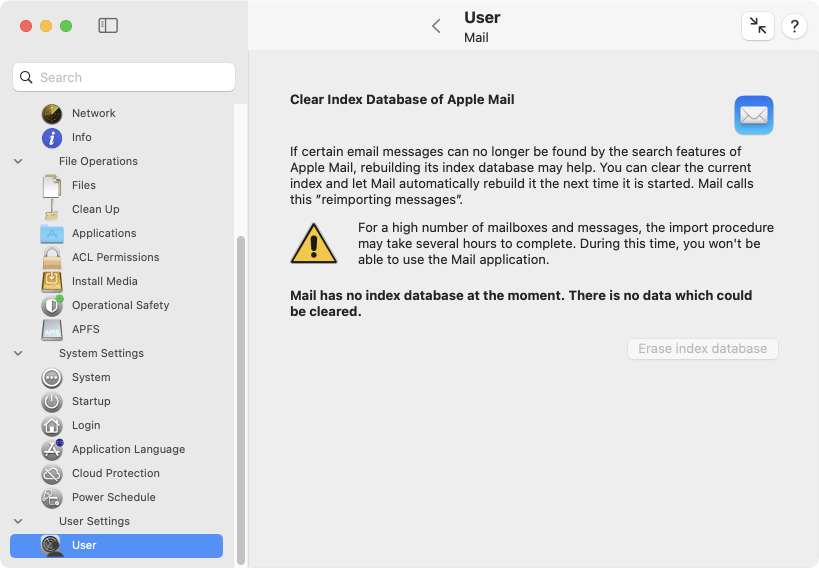Select the User row label

[84, 546]
